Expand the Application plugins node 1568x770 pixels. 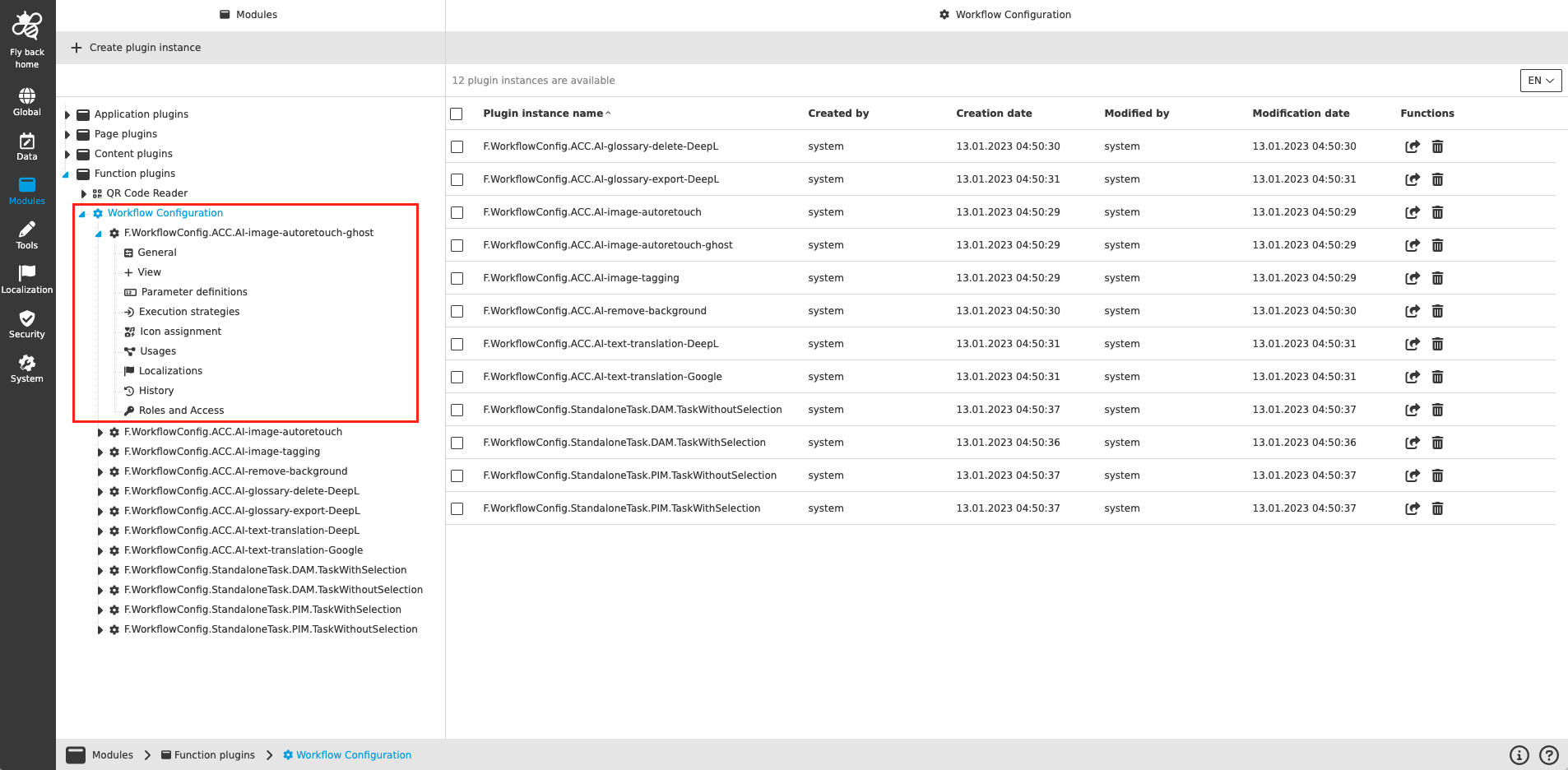click(x=67, y=114)
